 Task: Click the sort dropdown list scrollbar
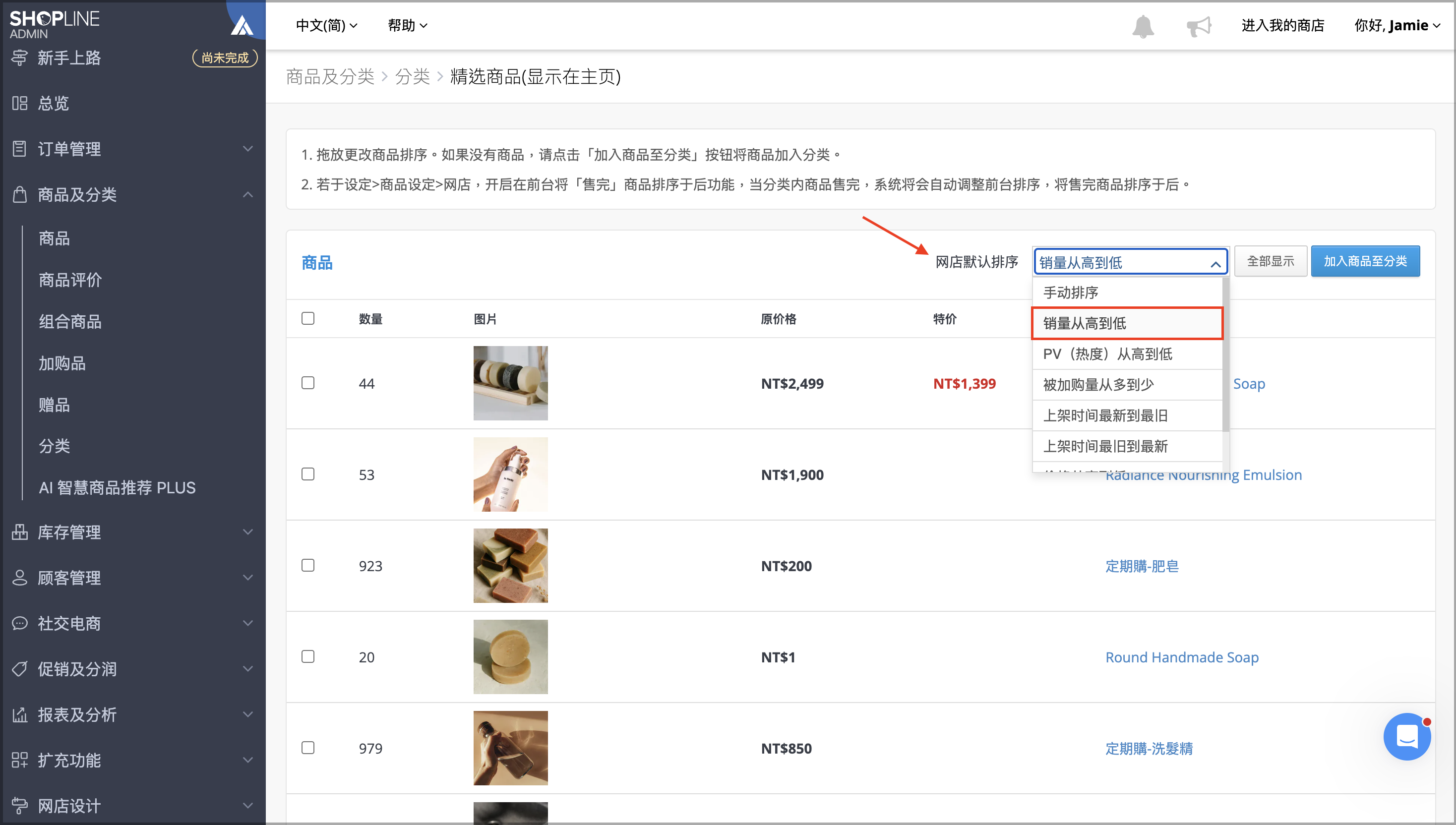[x=1225, y=354]
